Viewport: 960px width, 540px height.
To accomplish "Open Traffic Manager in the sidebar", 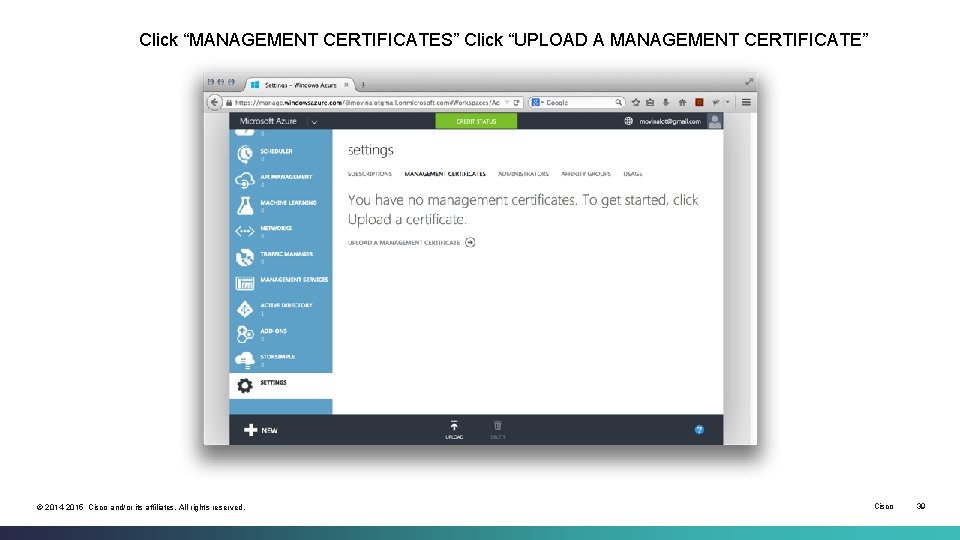I will pyautogui.click(x=280, y=257).
